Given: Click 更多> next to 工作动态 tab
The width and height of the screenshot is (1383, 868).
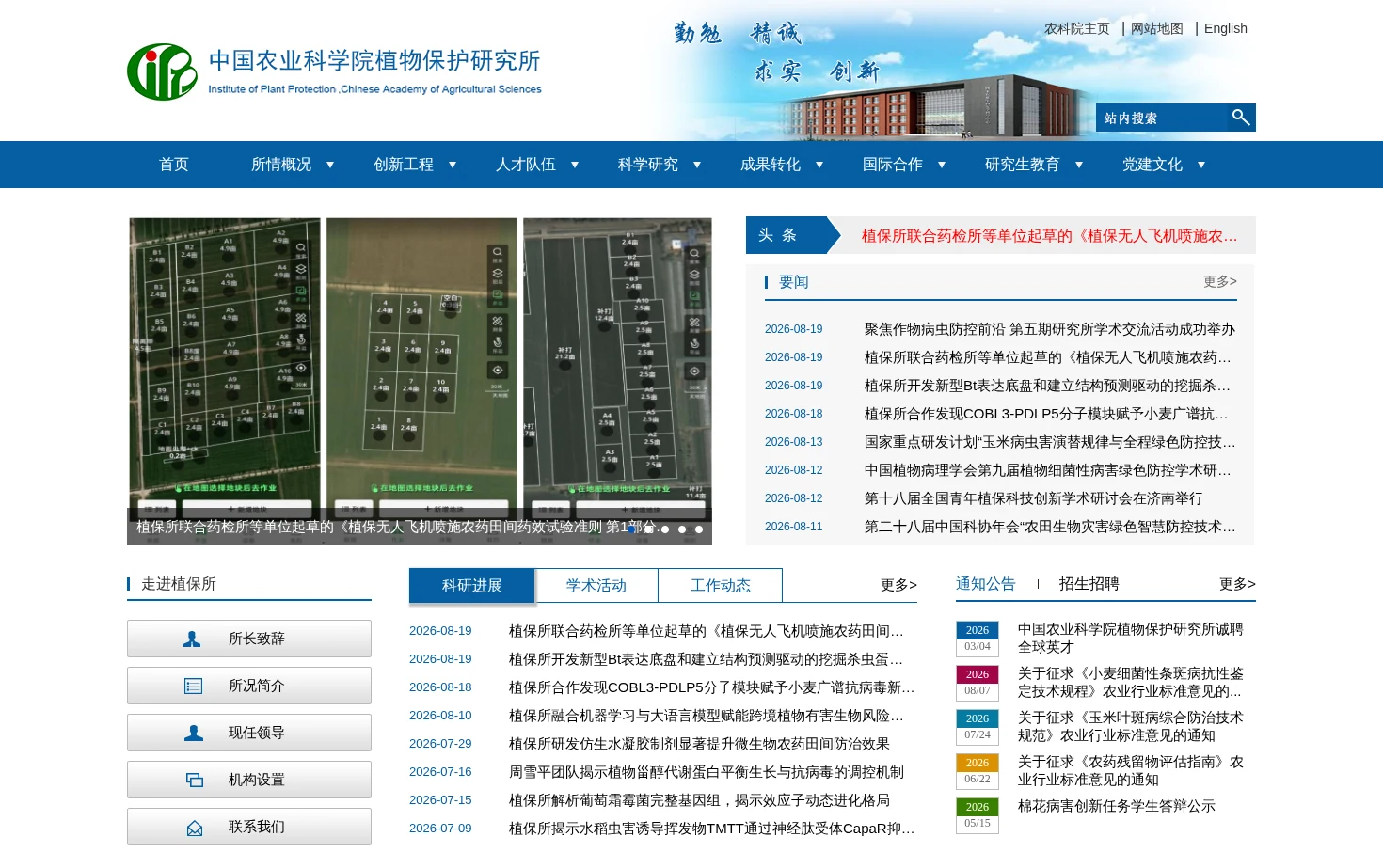Looking at the screenshot, I should (898, 585).
